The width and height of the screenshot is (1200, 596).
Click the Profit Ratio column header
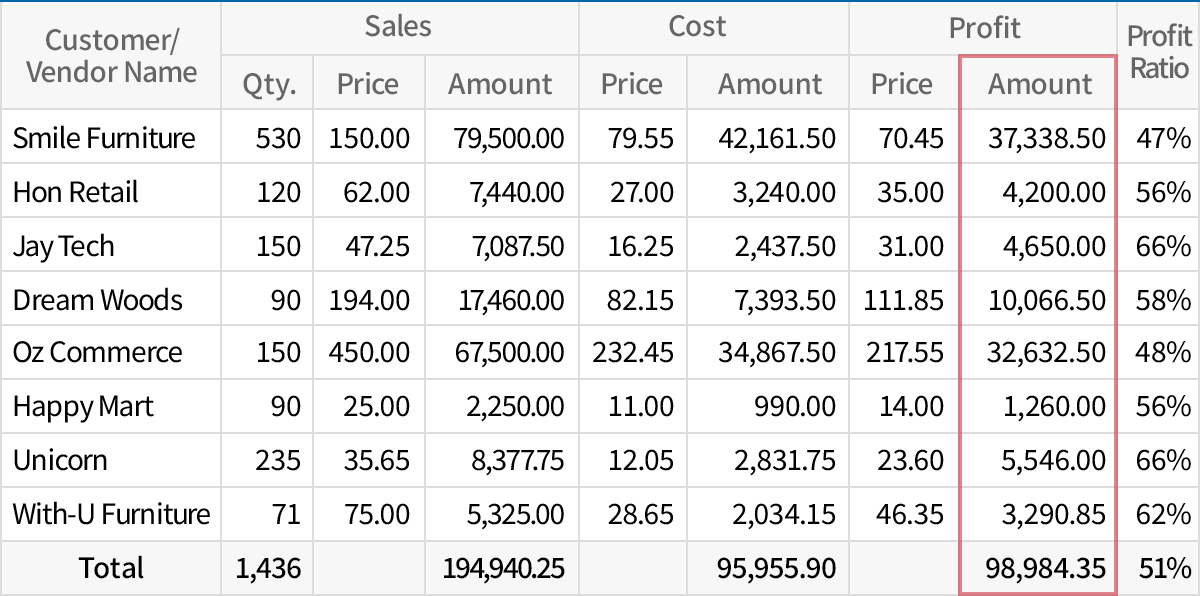pyautogui.click(x=1157, y=55)
